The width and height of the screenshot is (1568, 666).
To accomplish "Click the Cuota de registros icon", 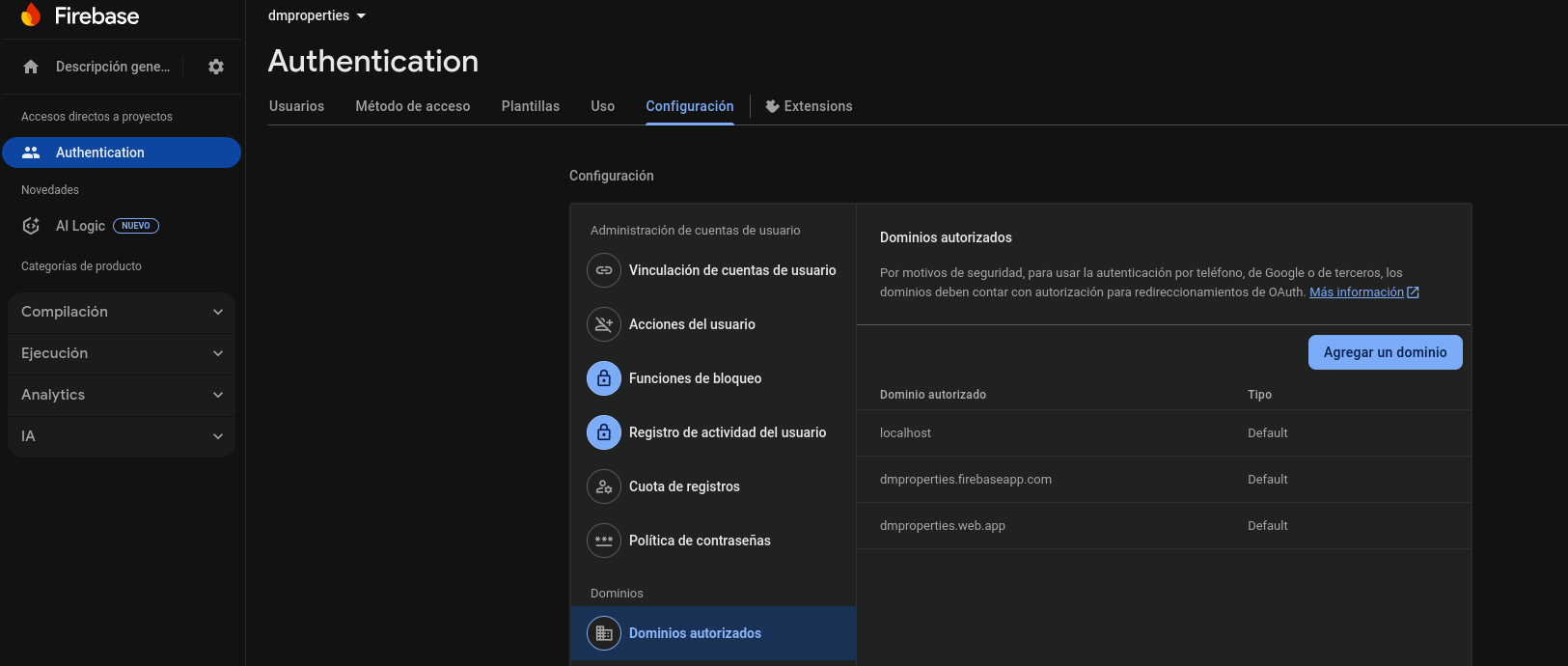I will click(x=604, y=486).
